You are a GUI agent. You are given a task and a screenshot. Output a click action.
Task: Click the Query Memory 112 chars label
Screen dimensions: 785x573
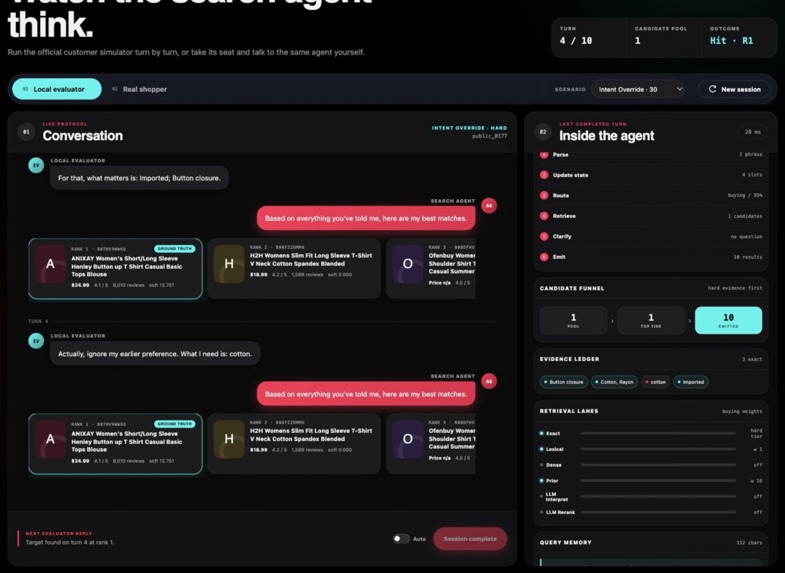pyautogui.click(x=749, y=542)
